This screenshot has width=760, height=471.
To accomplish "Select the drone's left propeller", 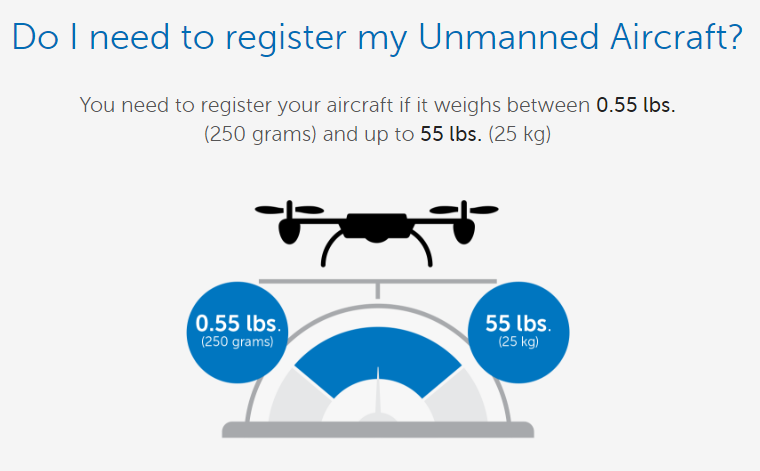I will point(289,209).
